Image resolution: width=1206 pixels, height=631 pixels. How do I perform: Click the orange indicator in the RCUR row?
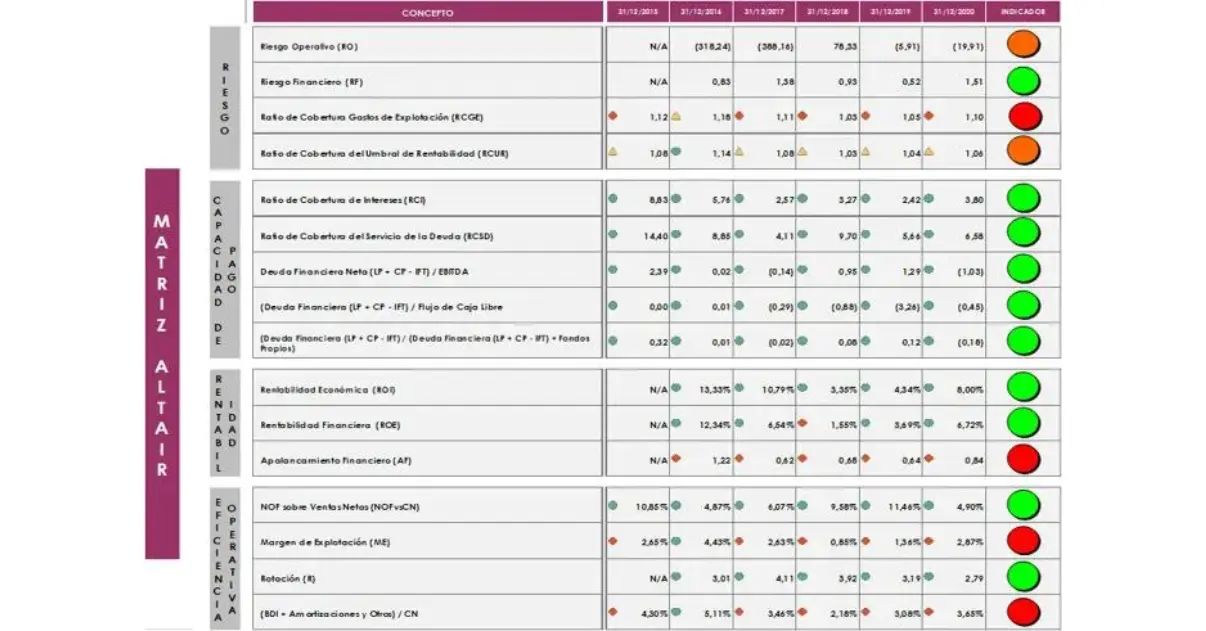click(1023, 152)
